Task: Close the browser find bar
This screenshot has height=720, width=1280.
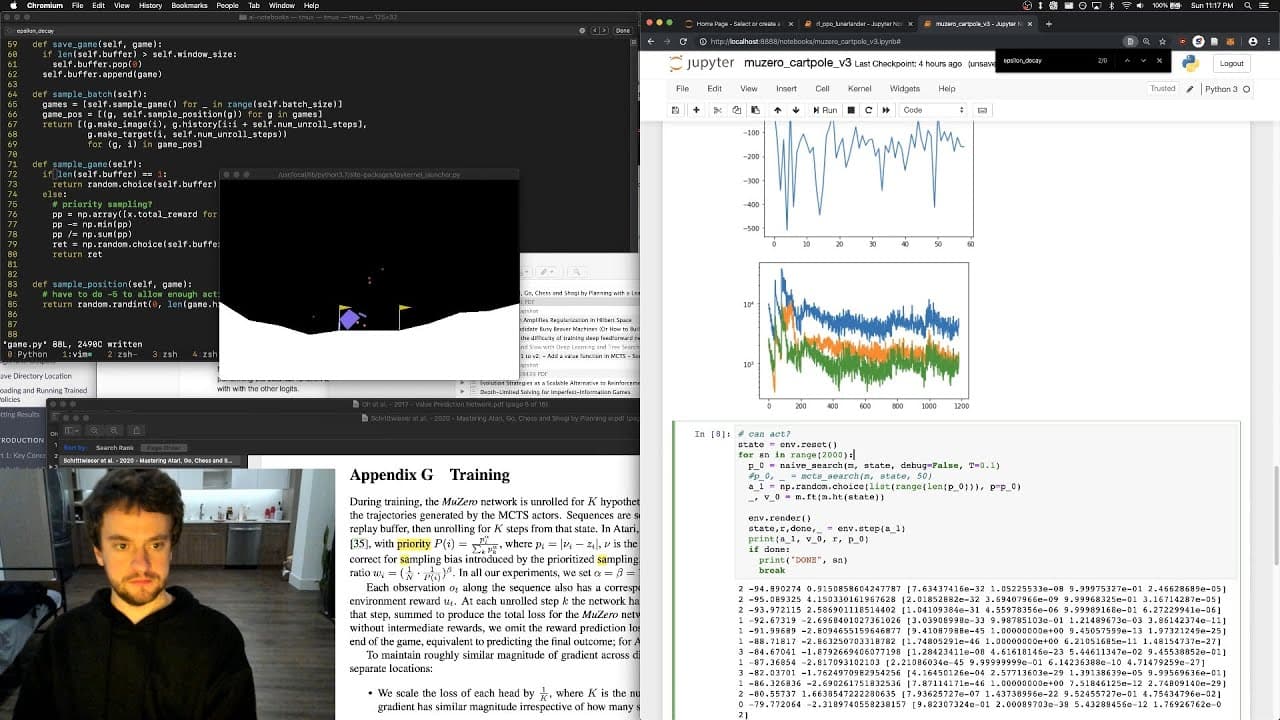Action: click(1160, 61)
